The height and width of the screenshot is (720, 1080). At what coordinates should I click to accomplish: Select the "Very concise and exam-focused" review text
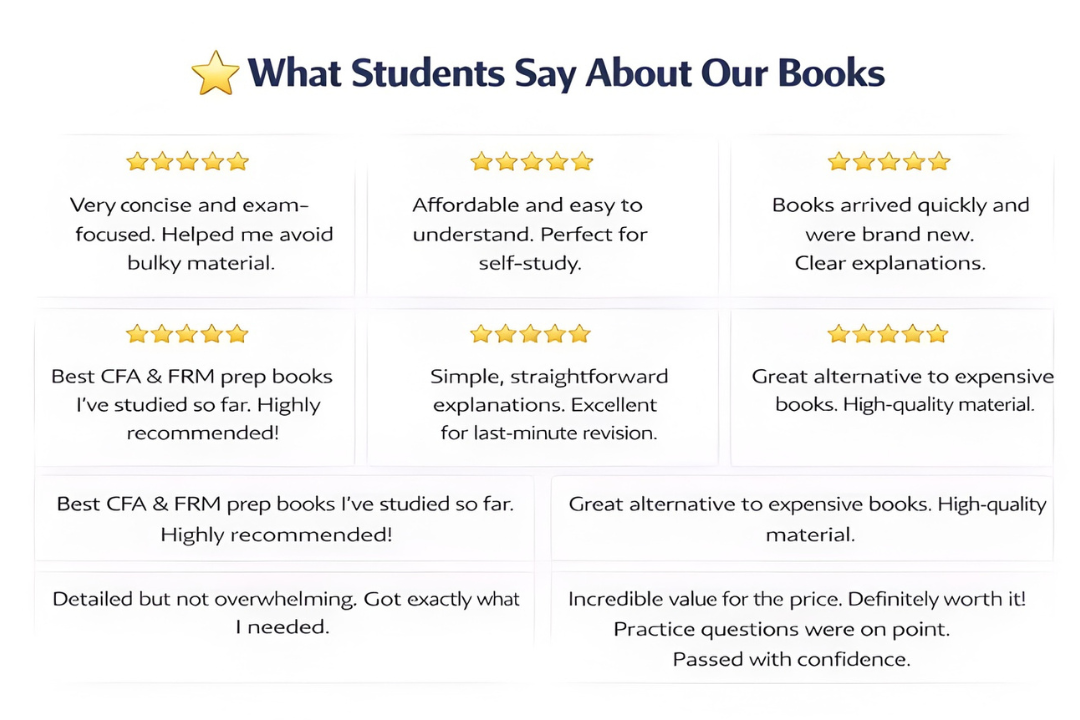click(x=200, y=234)
